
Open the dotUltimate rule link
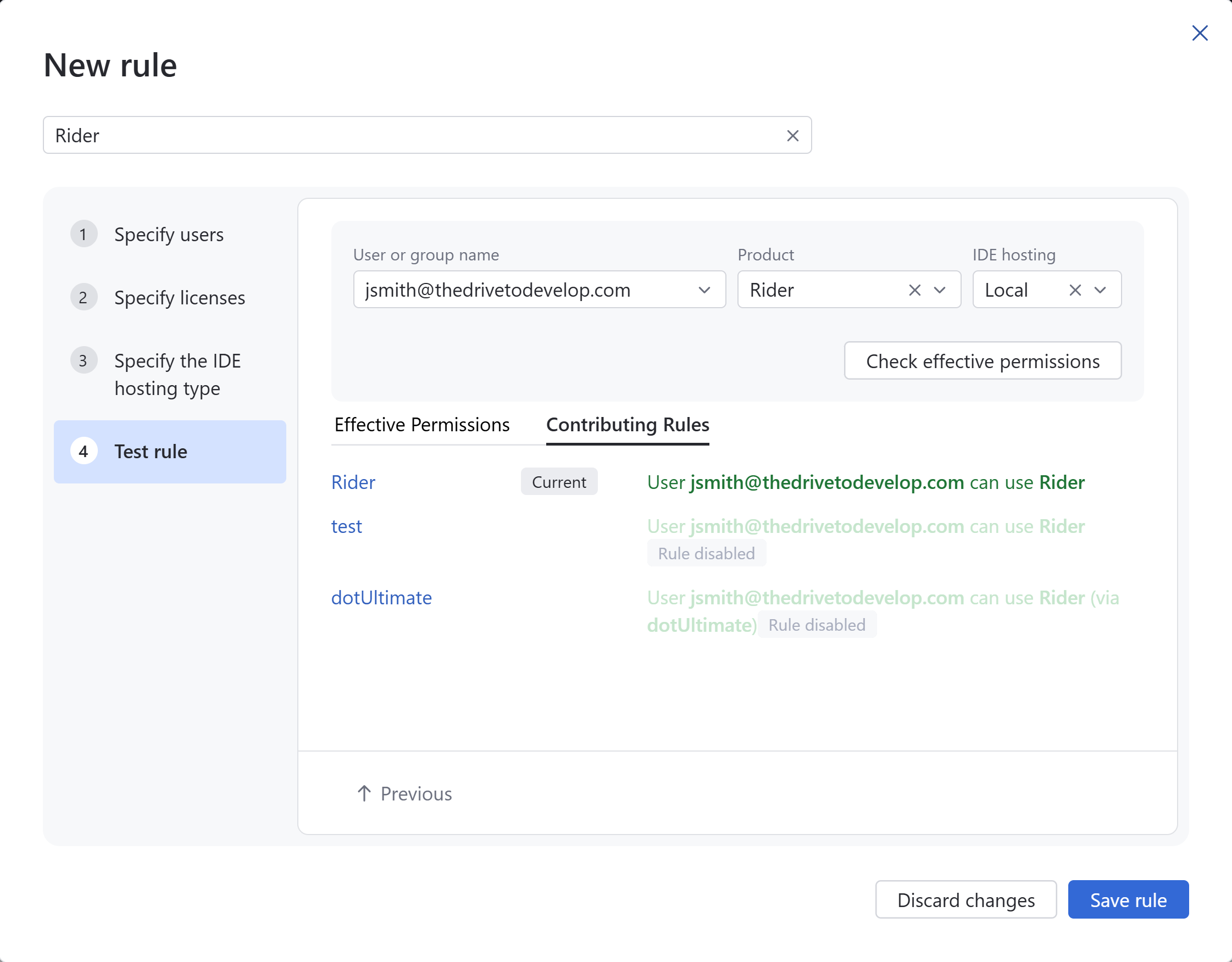point(381,598)
